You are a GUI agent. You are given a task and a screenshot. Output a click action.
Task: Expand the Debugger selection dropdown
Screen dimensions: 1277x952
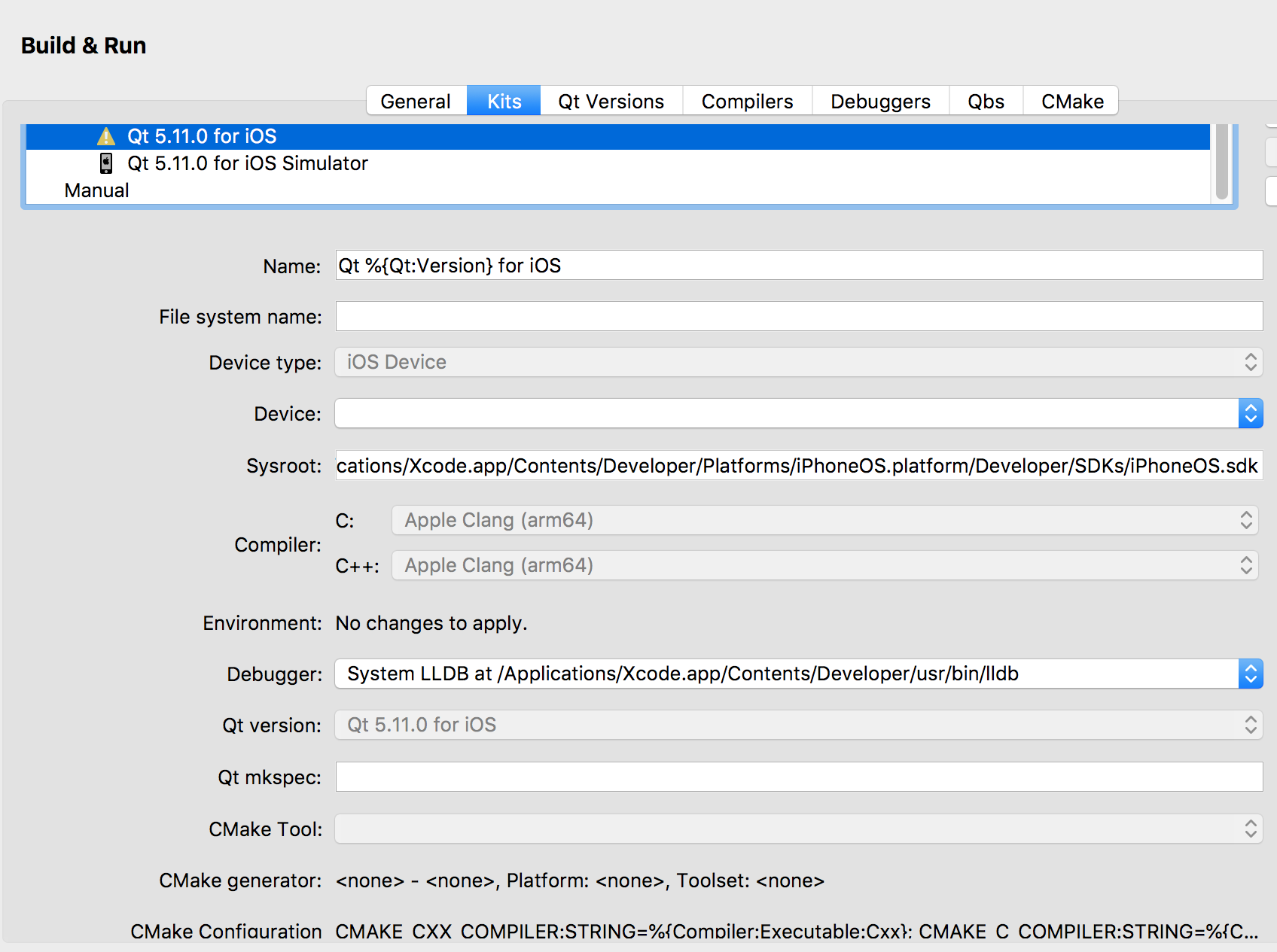[x=798, y=674]
